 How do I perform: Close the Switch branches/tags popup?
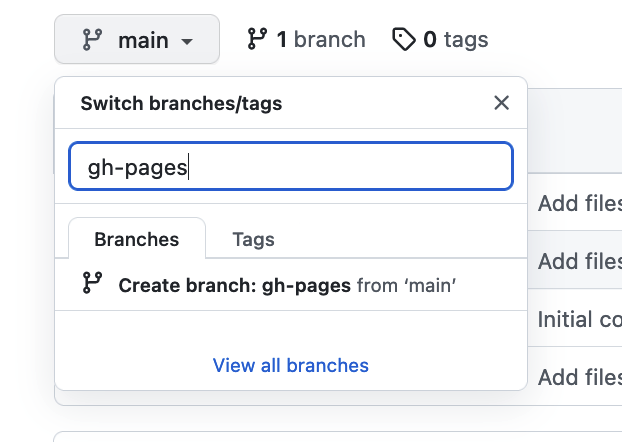(x=501, y=103)
